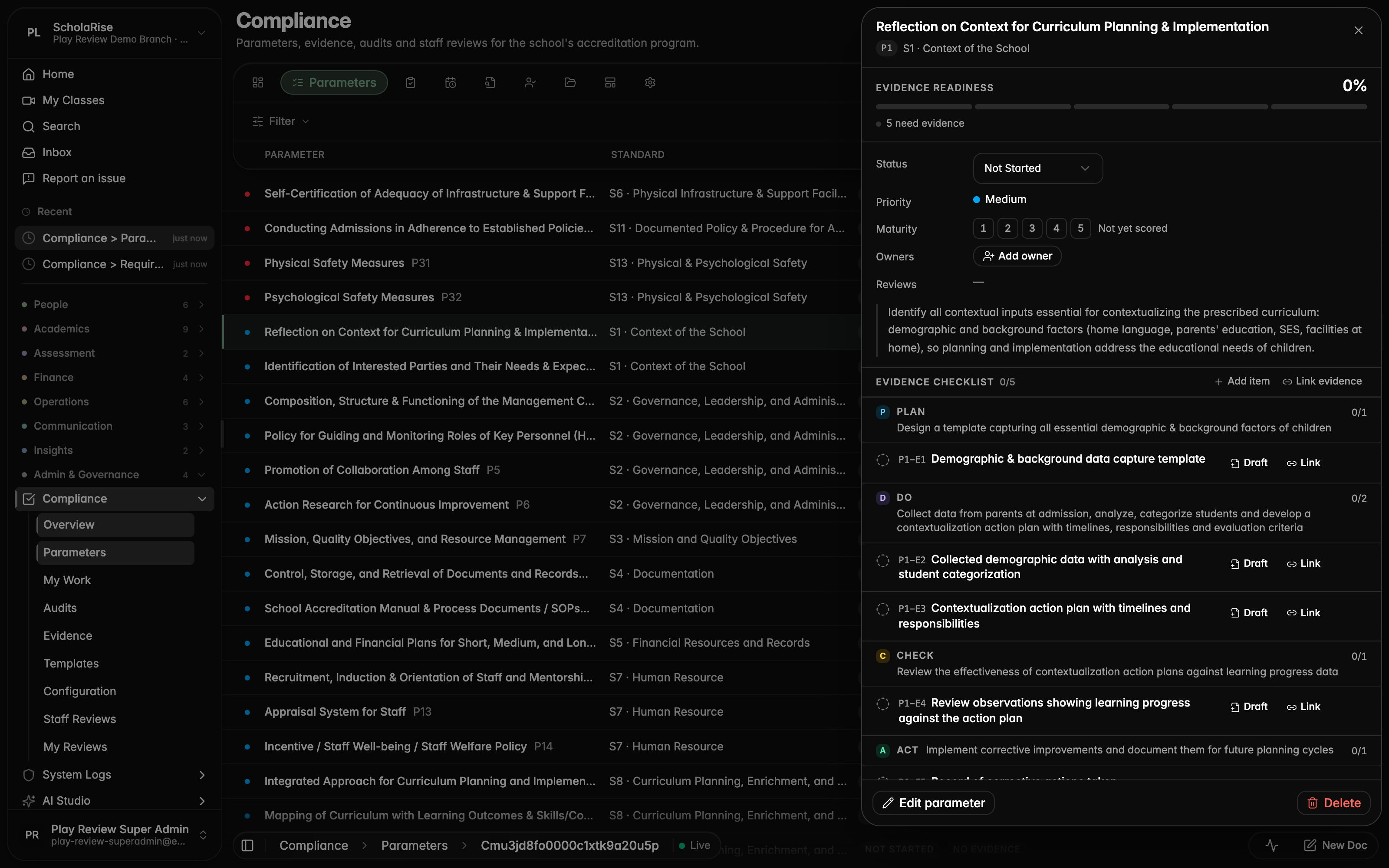Expand the People sidebar section
This screenshot has width=1389, height=868.
click(x=114, y=304)
